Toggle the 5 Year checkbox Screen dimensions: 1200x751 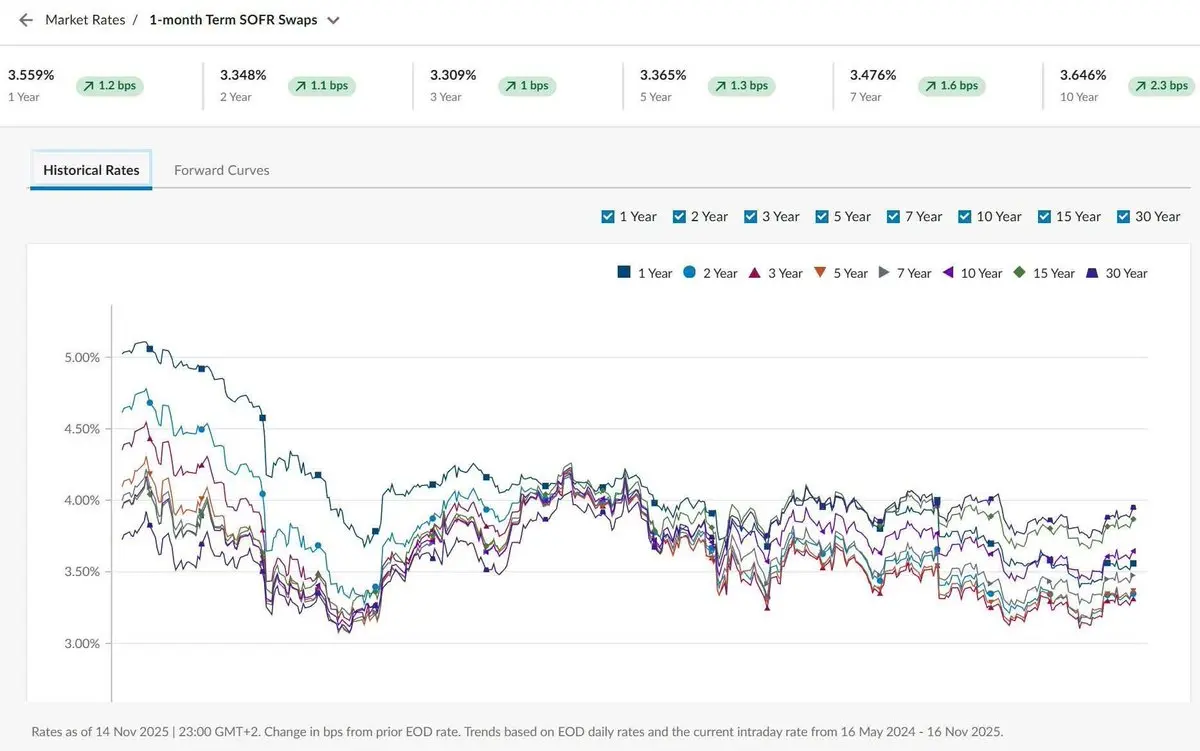click(822, 216)
